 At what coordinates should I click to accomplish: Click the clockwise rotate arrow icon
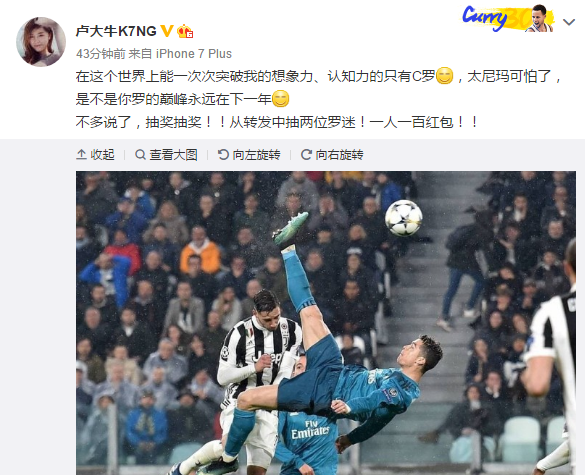pyautogui.click(x=306, y=154)
